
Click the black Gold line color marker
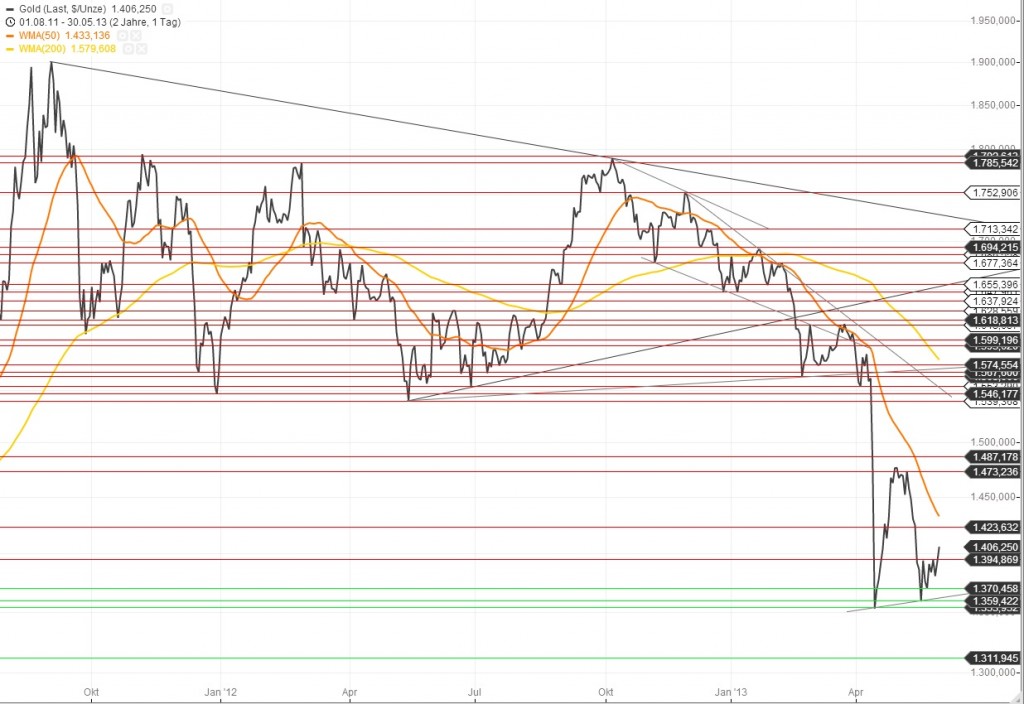click(10, 7)
